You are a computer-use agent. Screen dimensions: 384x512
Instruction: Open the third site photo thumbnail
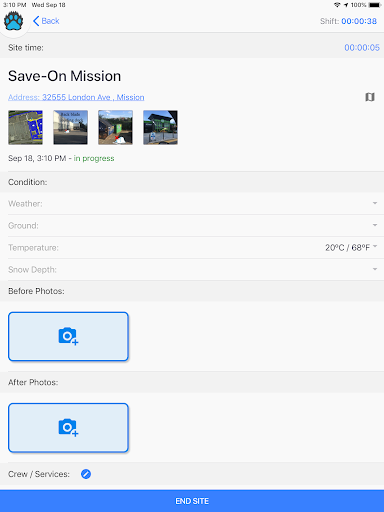point(115,127)
